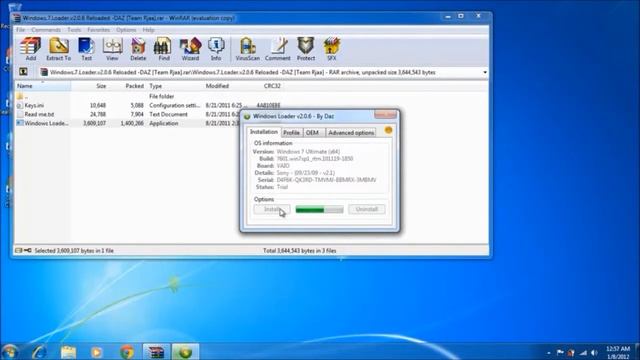Open the Help menu
Screen dimensions: 640x360
click(148, 30)
